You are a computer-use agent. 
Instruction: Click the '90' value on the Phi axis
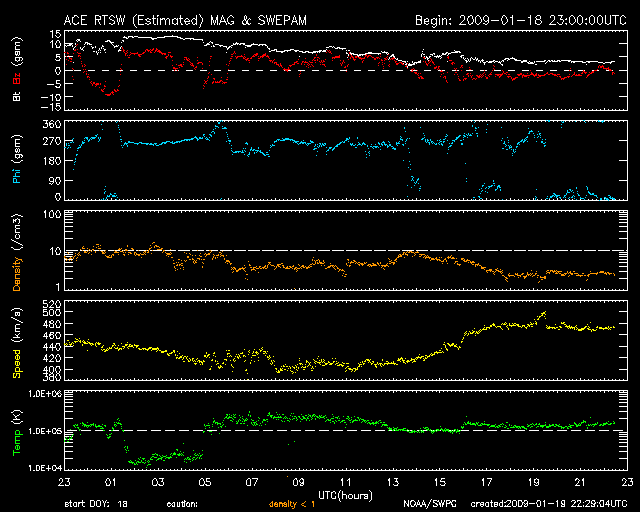tap(56, 180)
